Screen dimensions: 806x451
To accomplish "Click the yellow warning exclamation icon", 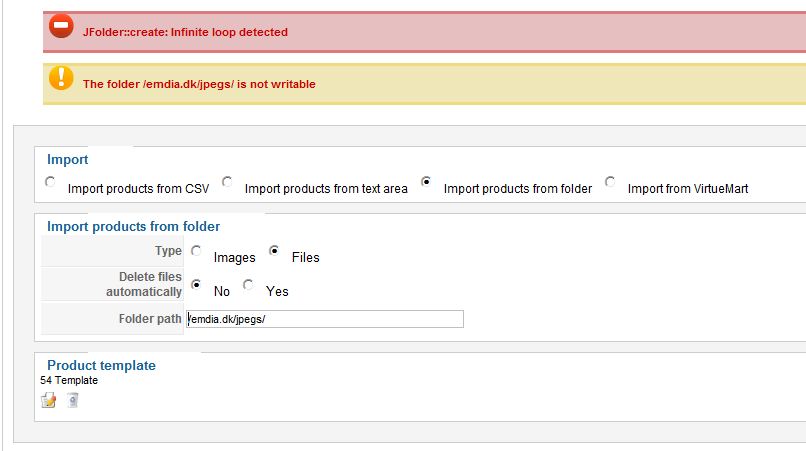I will click(x=61, y=78).
